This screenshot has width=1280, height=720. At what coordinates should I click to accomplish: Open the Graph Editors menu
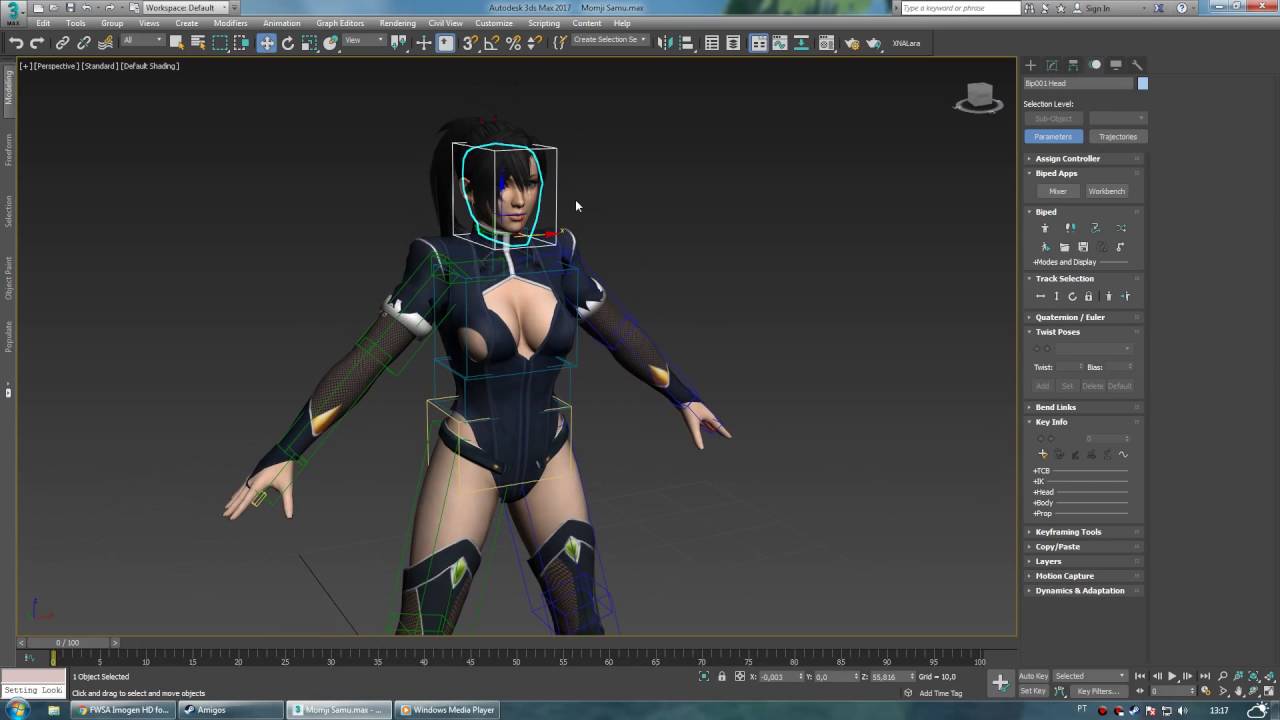tap(340, 23)
